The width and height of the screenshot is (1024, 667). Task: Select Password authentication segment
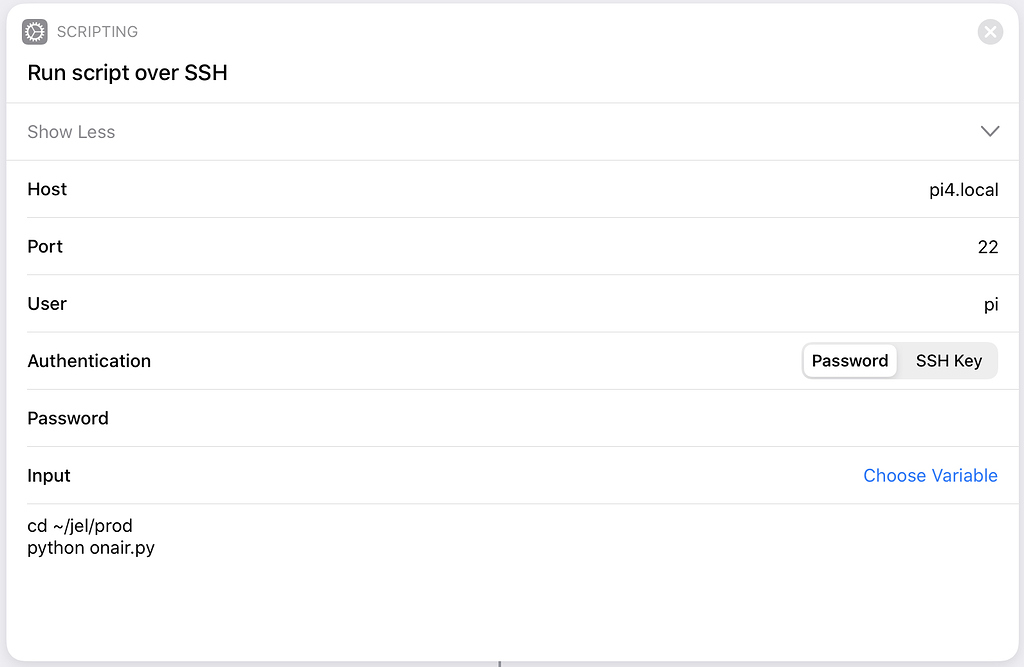pos(850,361)
